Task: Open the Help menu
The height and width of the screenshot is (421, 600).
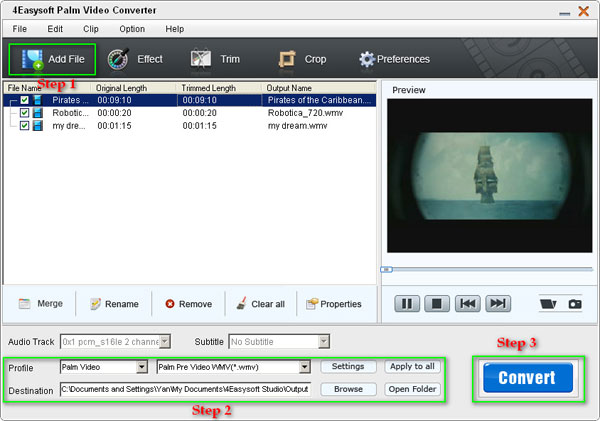Action: [x=174, y=29]
